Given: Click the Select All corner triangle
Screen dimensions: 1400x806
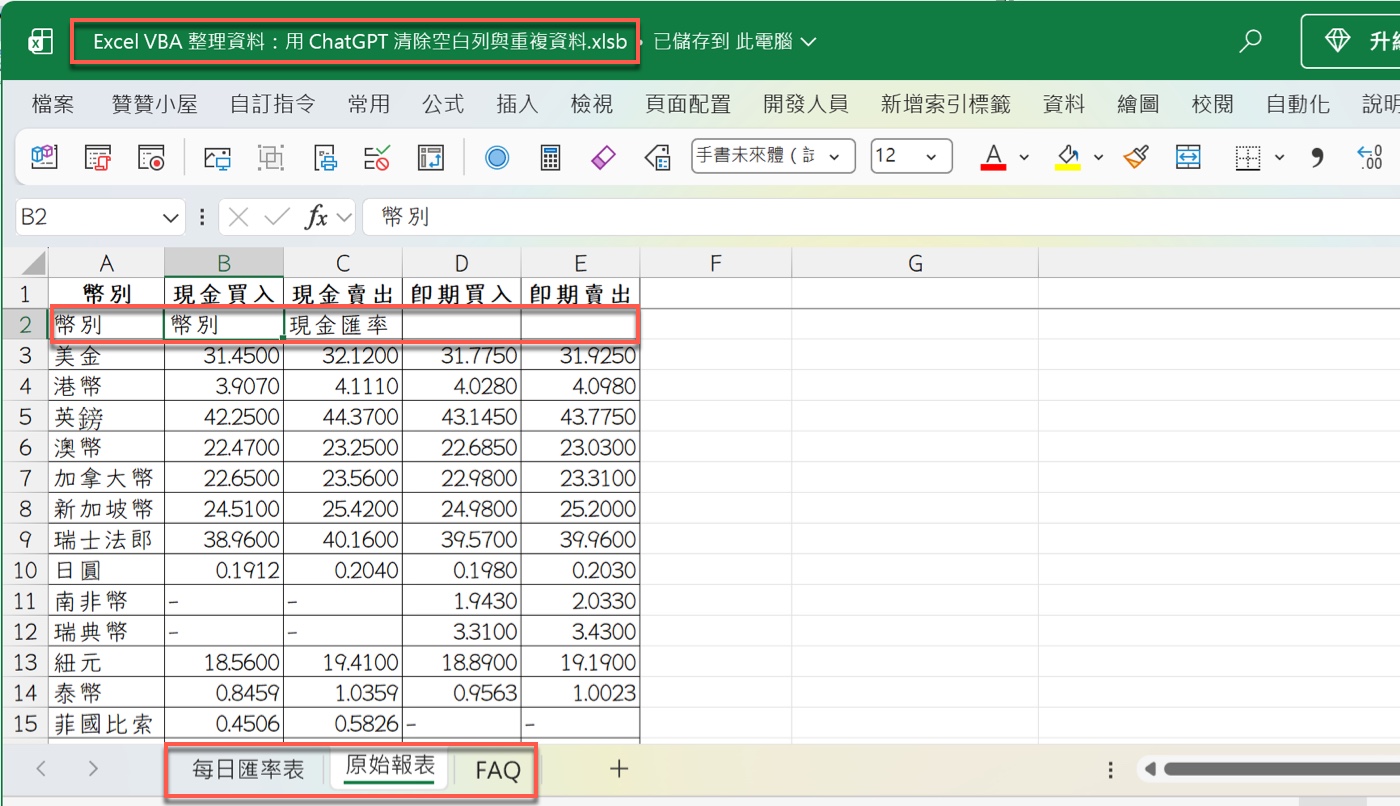Looking at the screenshot, I should tap(33, 264).
